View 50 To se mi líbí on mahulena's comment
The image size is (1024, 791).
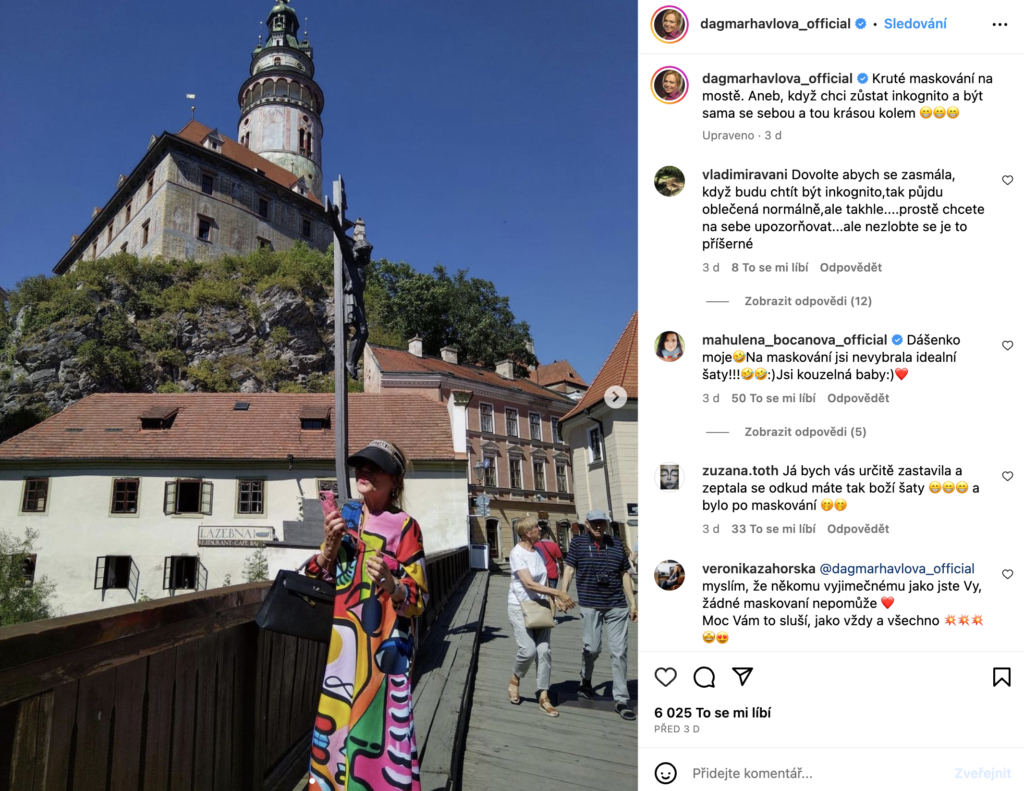pyautogui.click(x=773, y=398)
